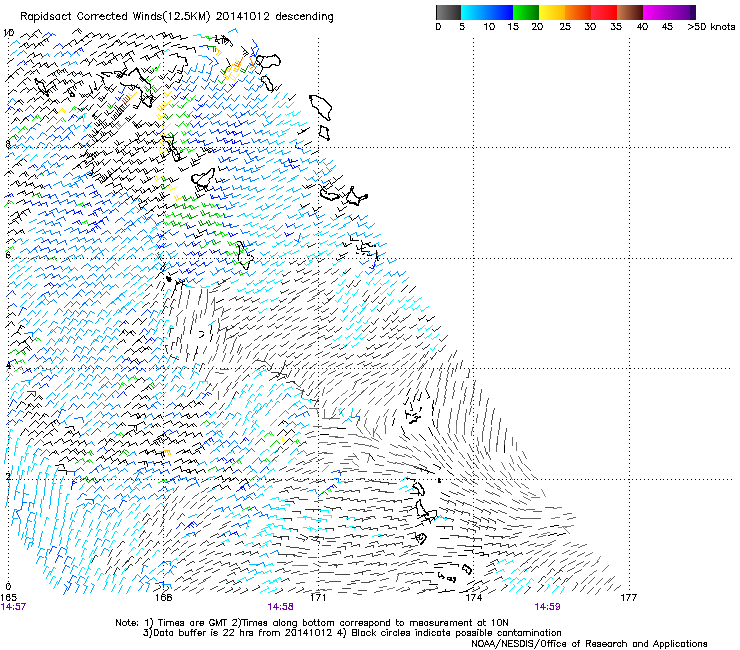Click the gray 0-5 knots legend swatch
This screenshot has width=740, height=650.
coord(448,12)
